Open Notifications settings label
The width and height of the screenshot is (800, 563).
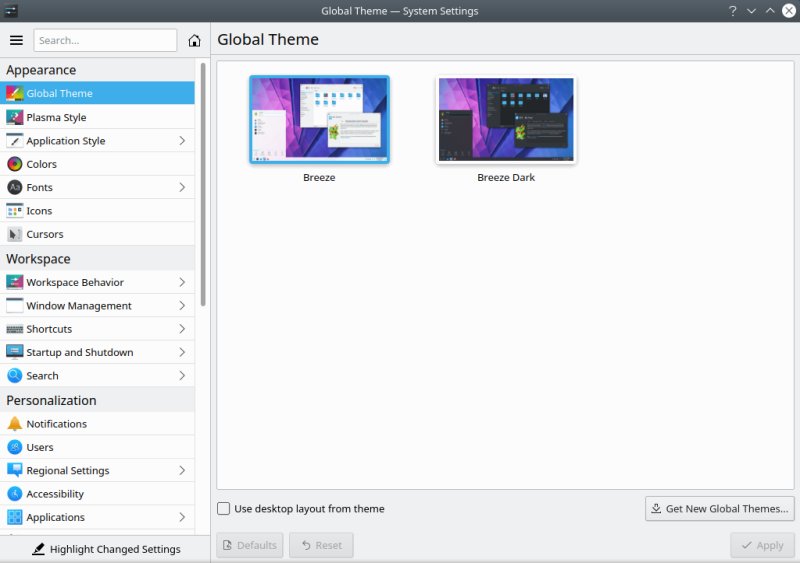click(57, 424)
